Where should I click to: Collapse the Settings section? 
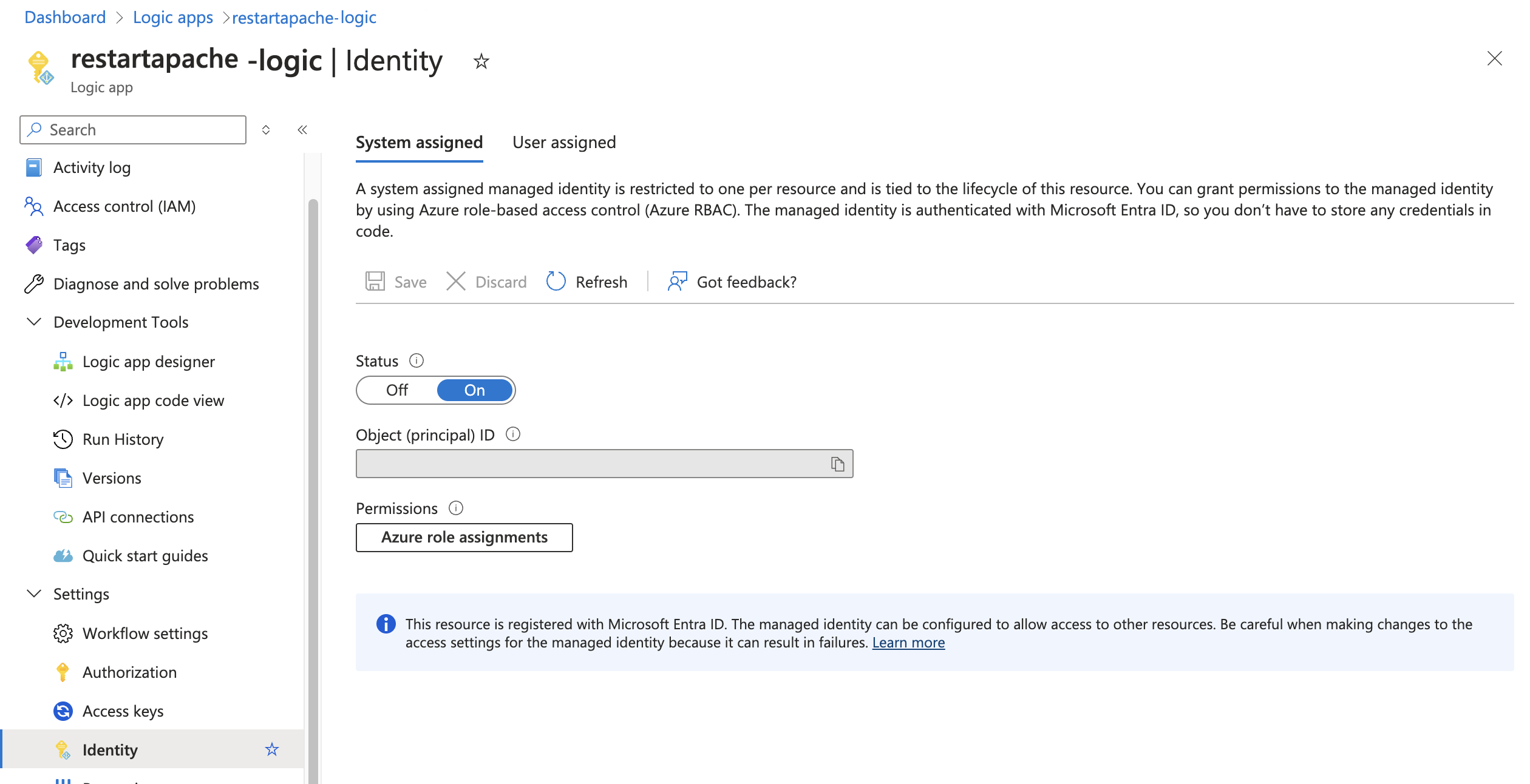pyautogui.click(x=35, y=594)
